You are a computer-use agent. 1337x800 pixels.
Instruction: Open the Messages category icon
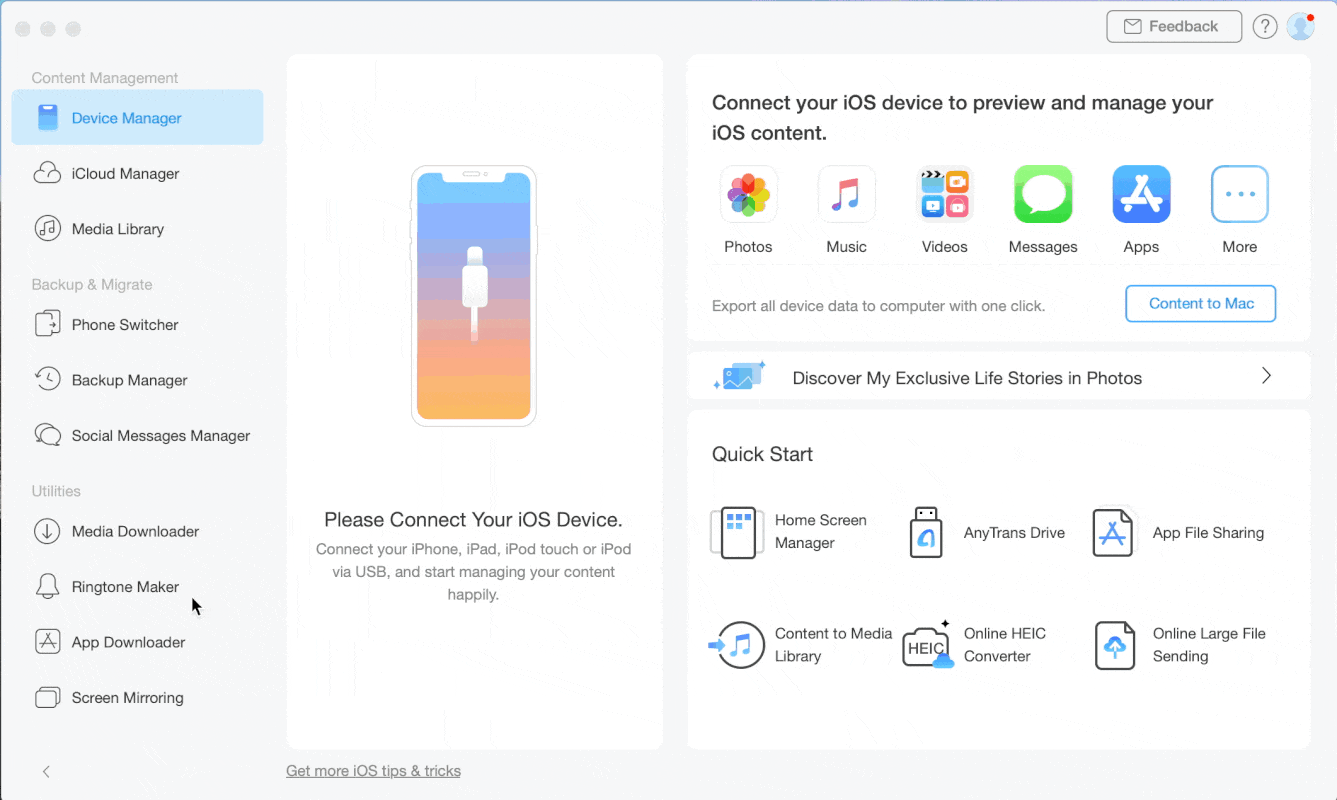[x=1043, y=194]
